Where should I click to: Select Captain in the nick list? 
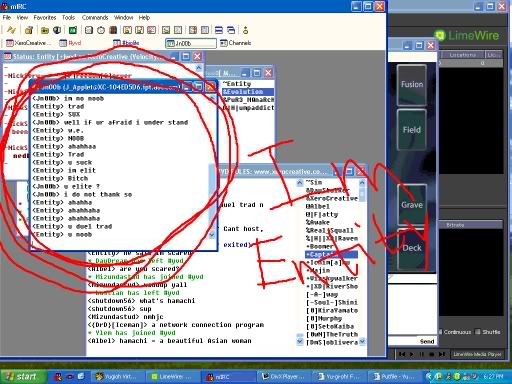coord(331,255)
